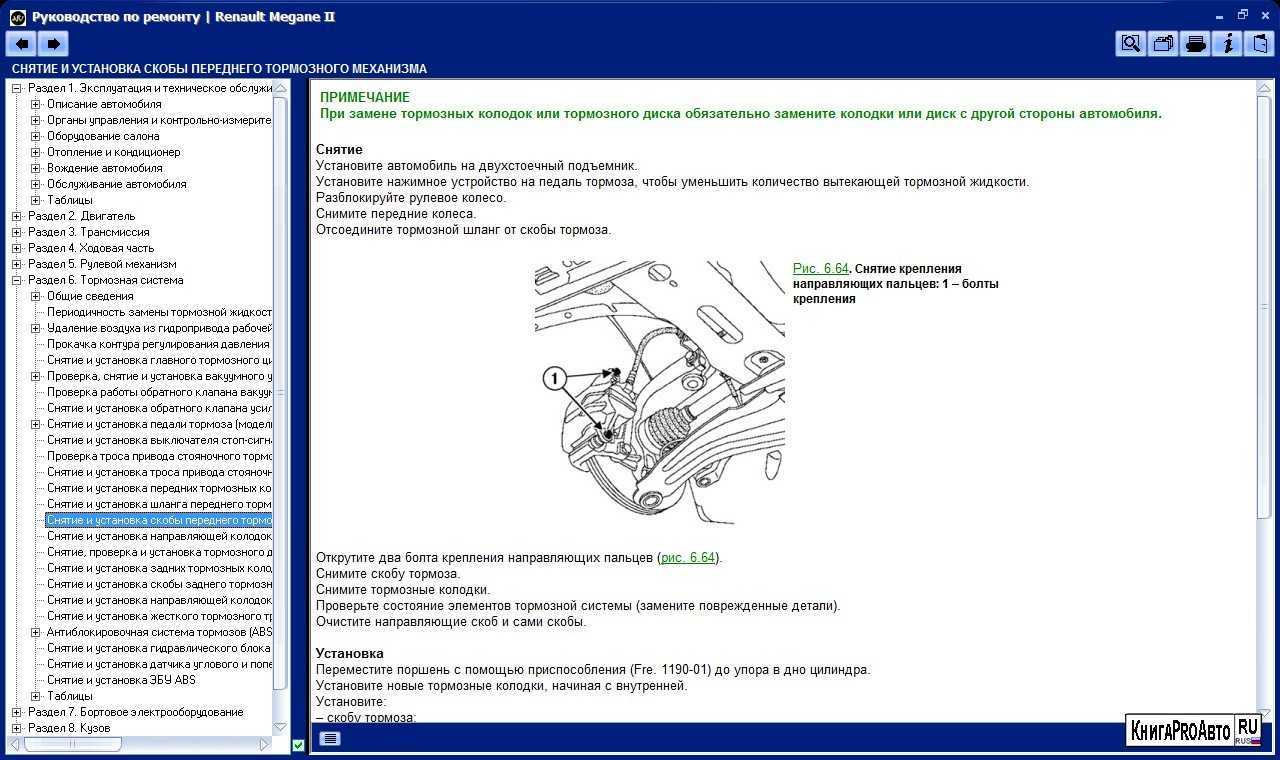
Task: Expand Раздел 7. Бортовое электрооборудование
Action: pos(17,712)
